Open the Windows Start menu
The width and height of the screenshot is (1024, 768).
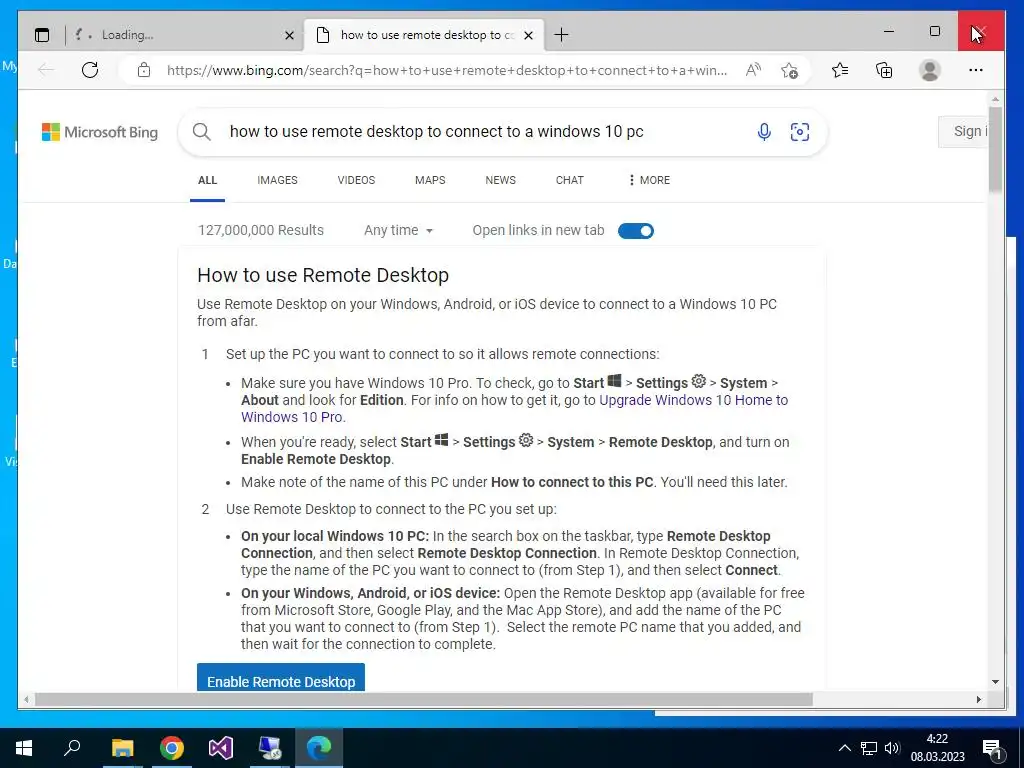click(x=24, y=748)
